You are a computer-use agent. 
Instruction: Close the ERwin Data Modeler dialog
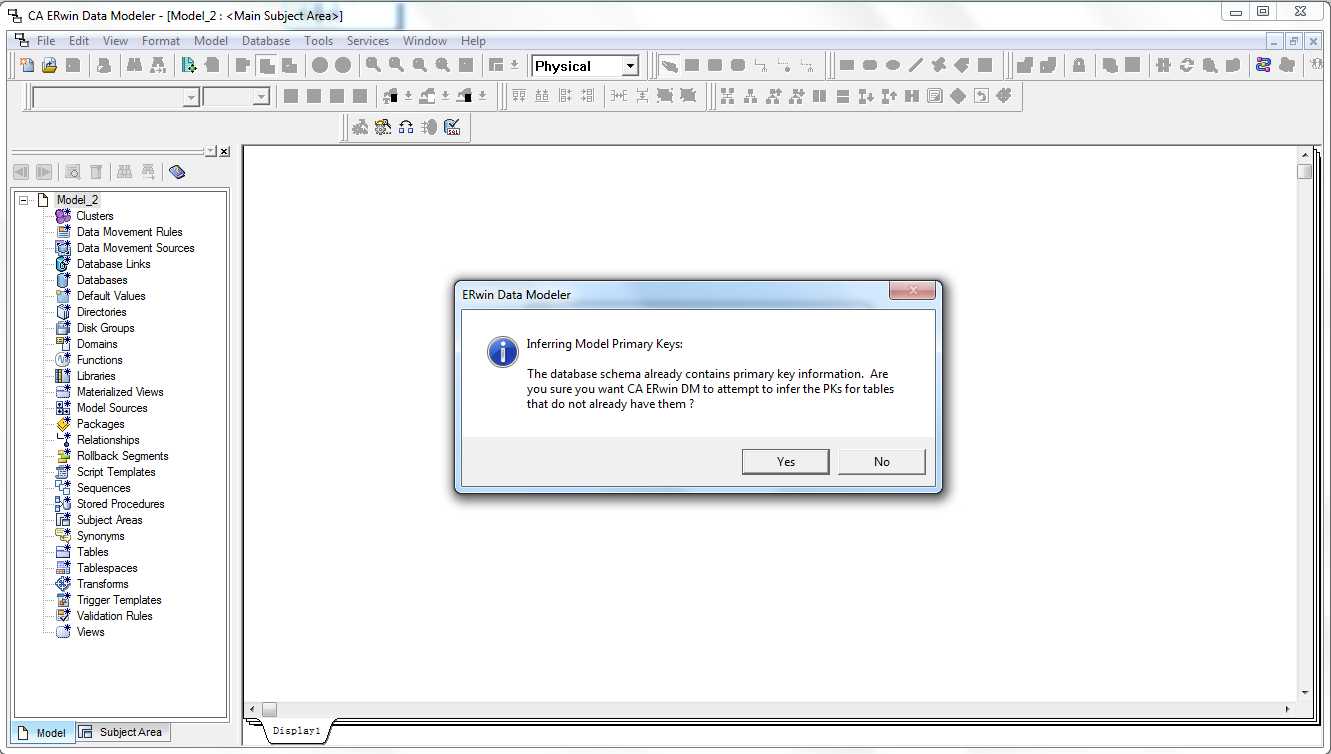click(913, 291)
